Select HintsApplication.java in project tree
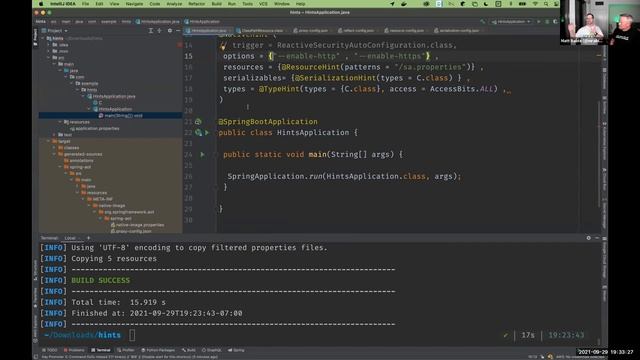 coord(111,96)
